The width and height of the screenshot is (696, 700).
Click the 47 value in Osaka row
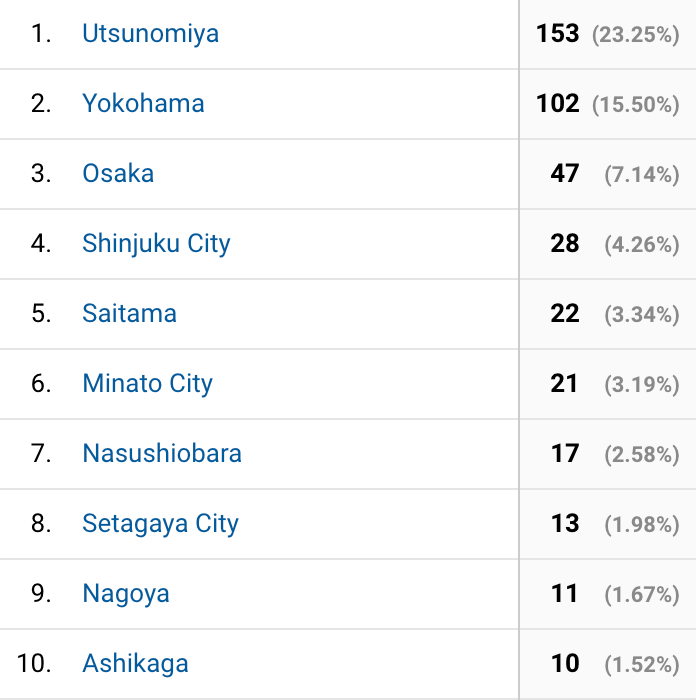click(x=565, y=174)
